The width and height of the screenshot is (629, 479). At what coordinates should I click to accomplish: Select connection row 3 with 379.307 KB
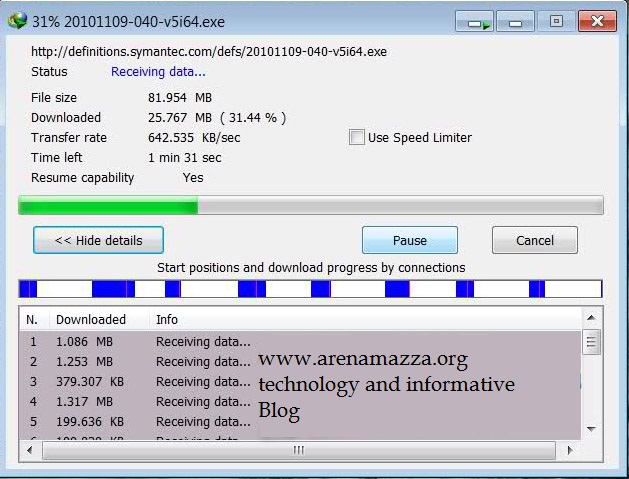point(300,382)
